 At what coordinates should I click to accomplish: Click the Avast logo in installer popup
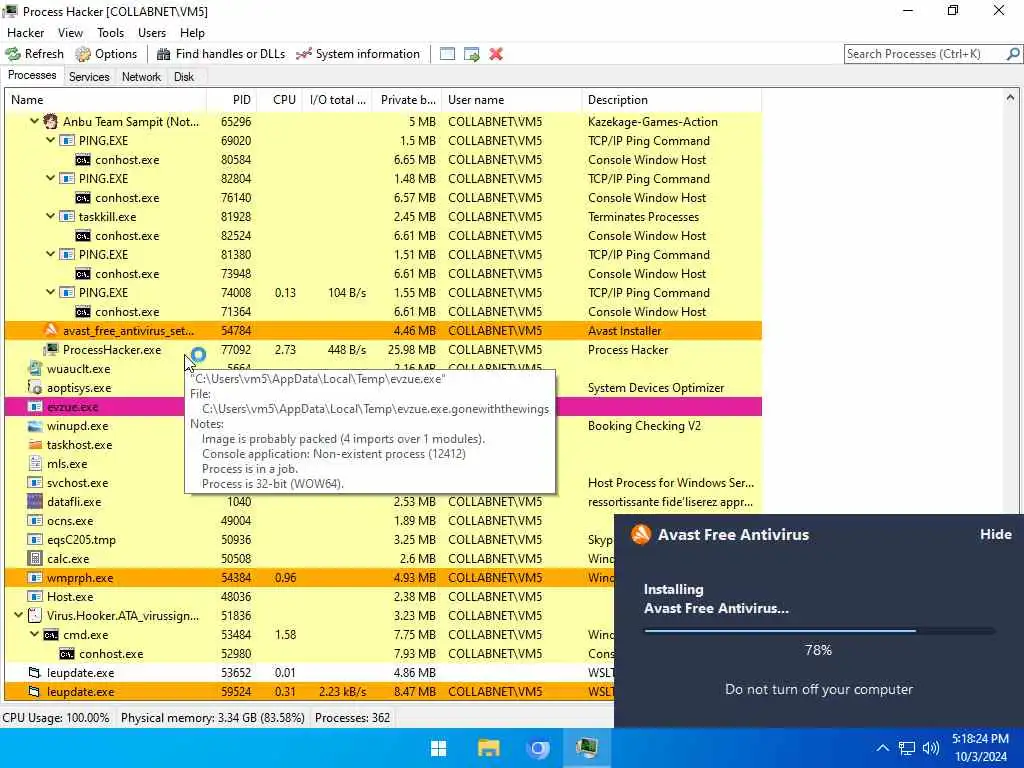[x=641, y=534]
